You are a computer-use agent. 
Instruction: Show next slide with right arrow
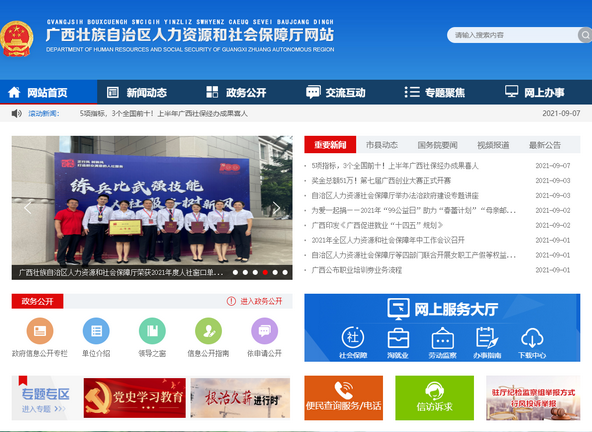coord(276,208)
